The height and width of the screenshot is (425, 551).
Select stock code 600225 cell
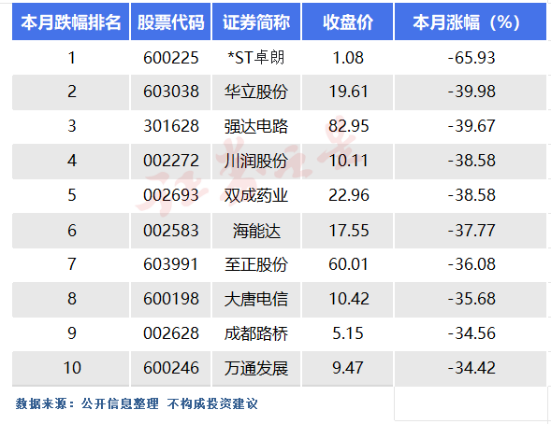pyautogui.click(x=171, y=58)
